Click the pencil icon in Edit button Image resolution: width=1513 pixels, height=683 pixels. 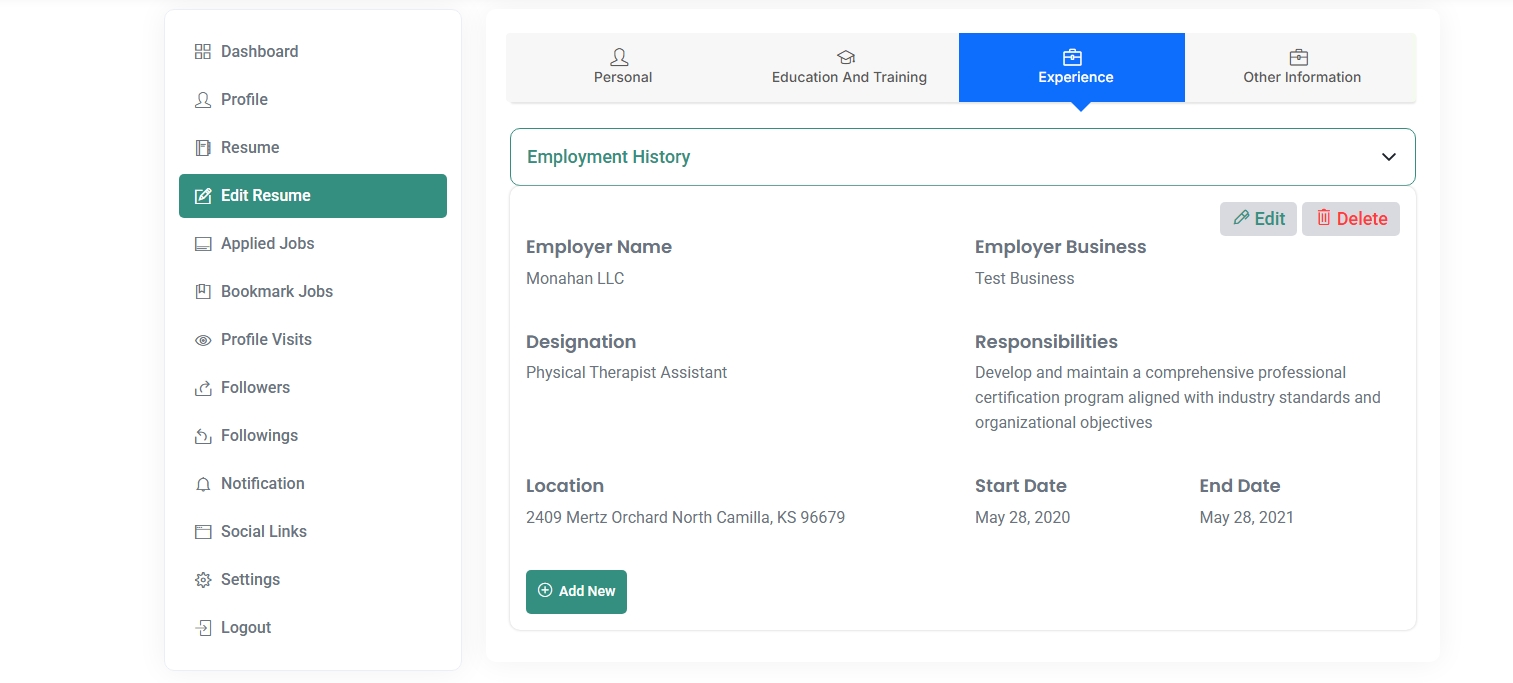1241,217
